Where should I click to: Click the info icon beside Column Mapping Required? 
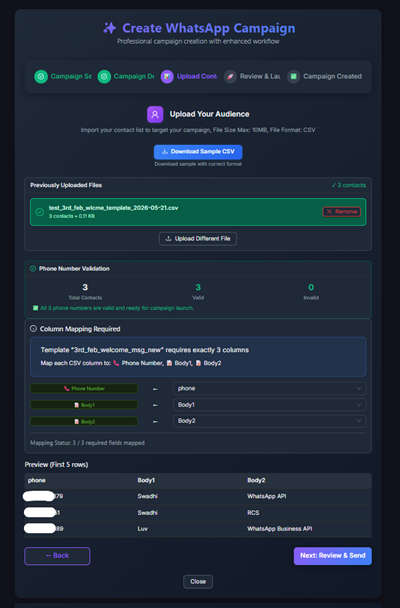pos(33,329)
